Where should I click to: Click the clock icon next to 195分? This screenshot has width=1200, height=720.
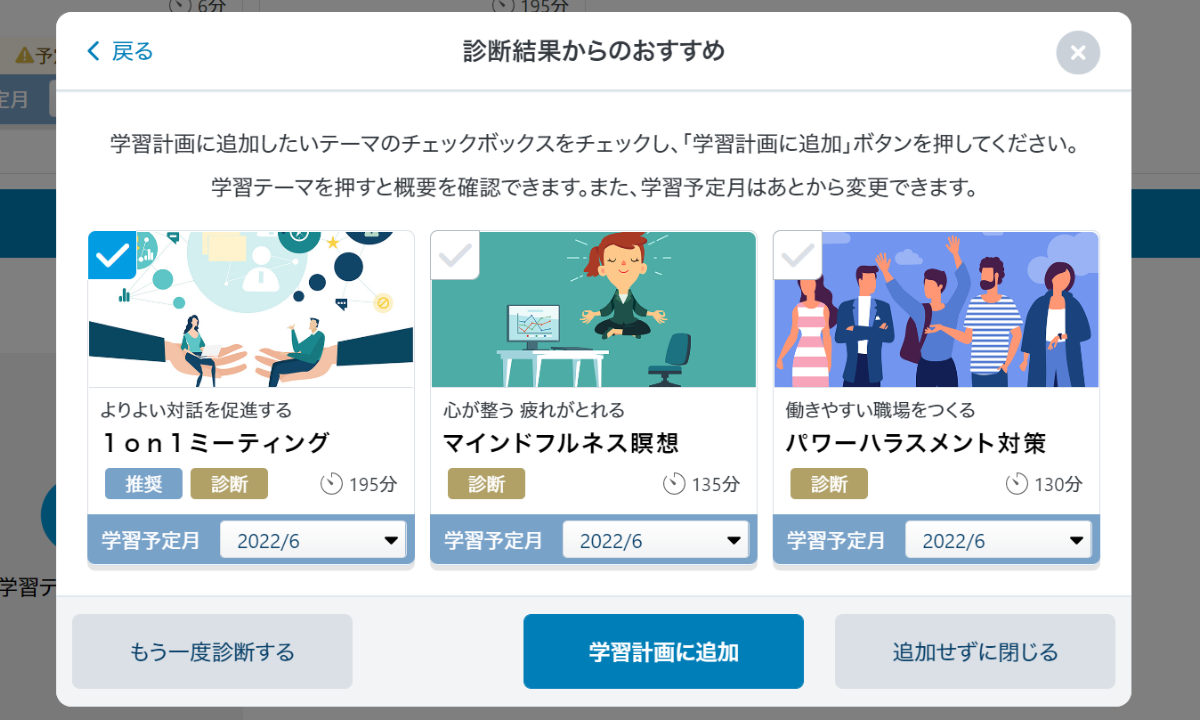332,484
